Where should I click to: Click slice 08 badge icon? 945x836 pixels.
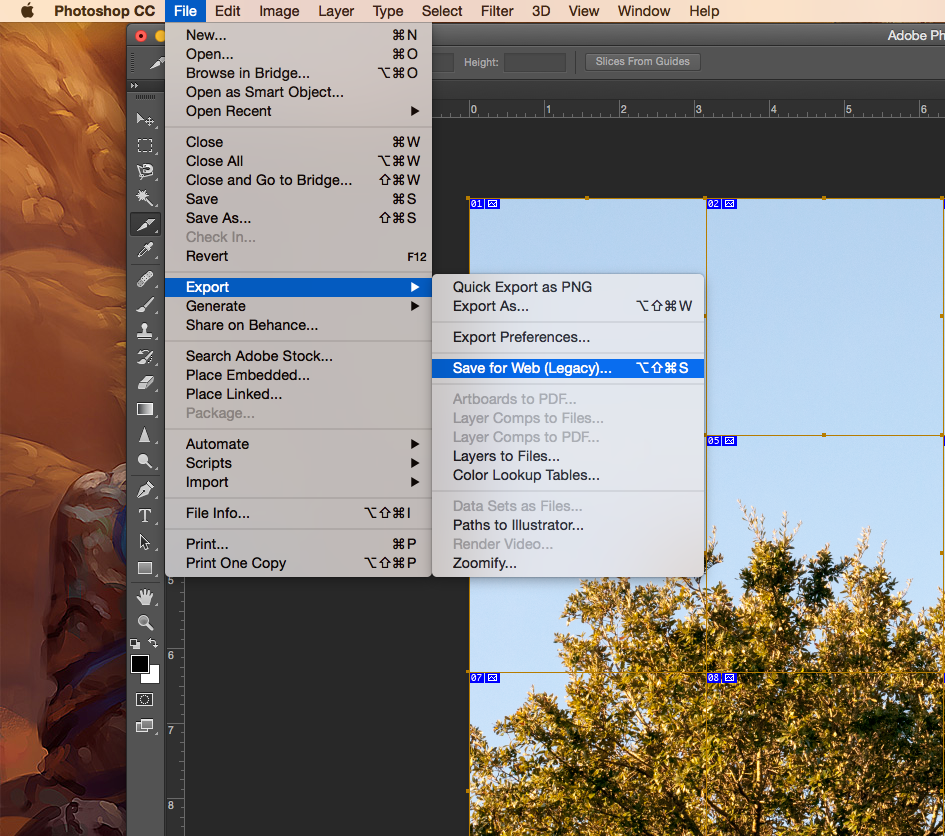click(729, 678)
